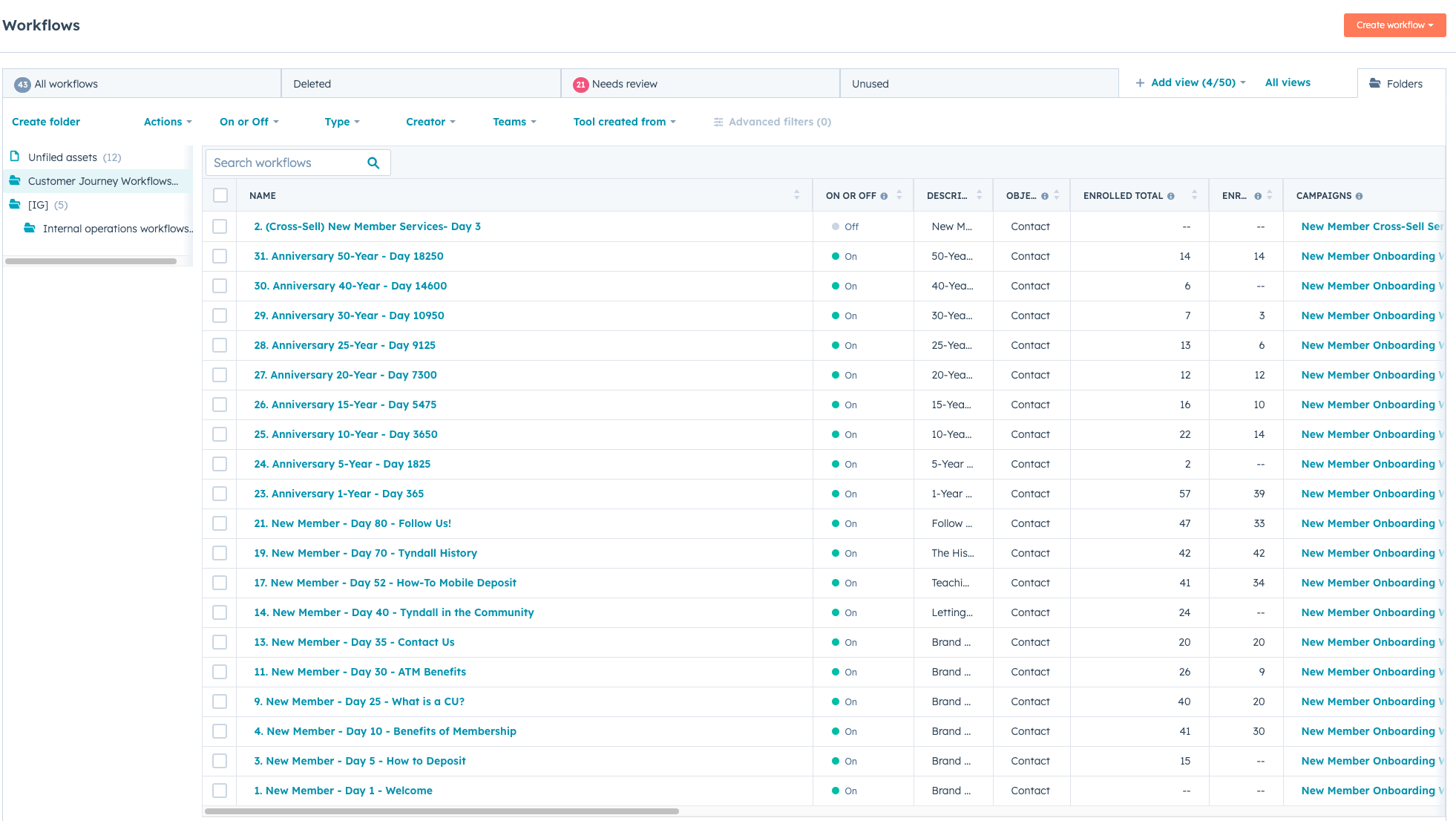
Task: Click the Unfiled assets document icon
Action: (x=14, y=157)
